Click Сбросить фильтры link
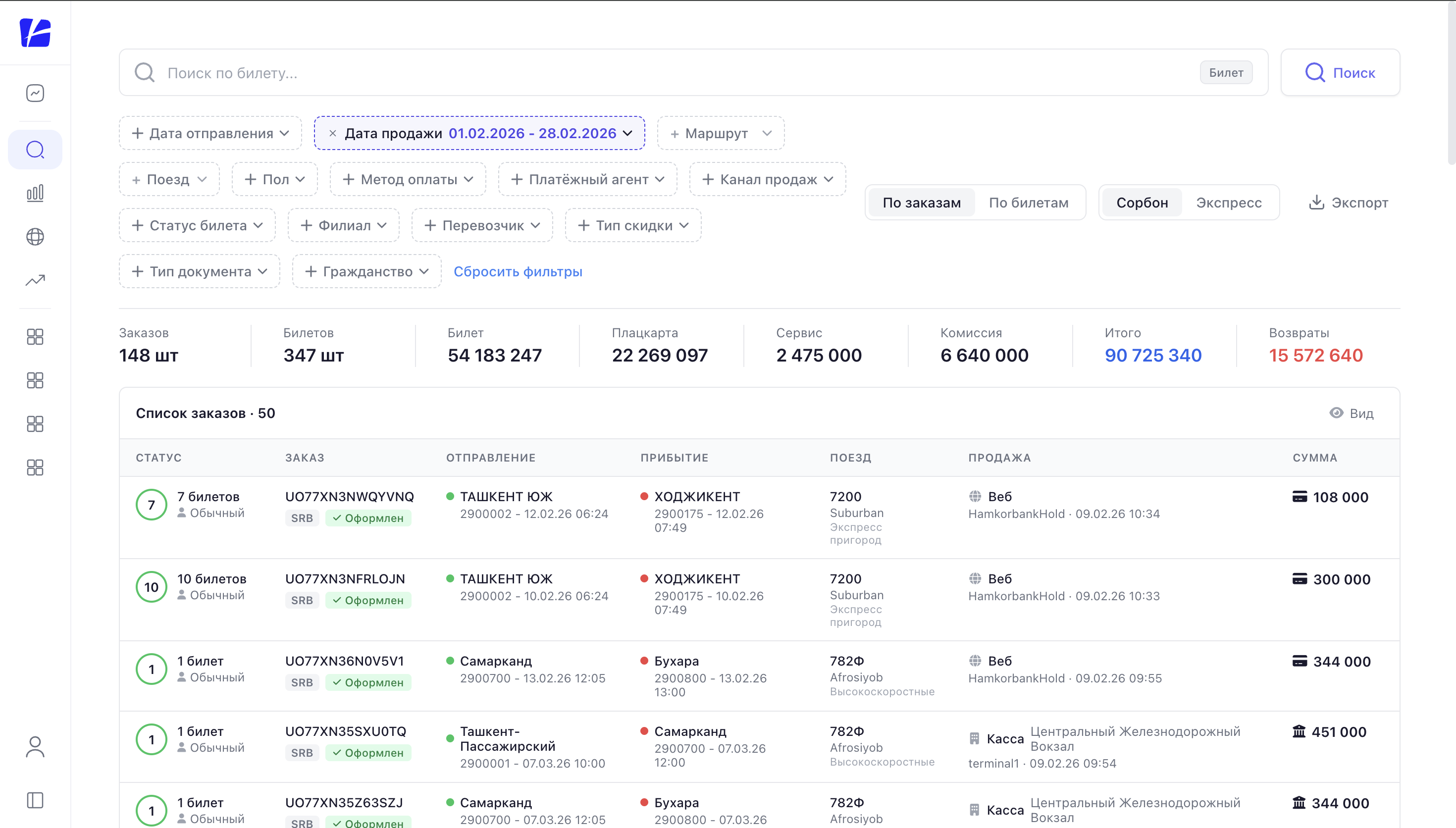 click(518, 271)
